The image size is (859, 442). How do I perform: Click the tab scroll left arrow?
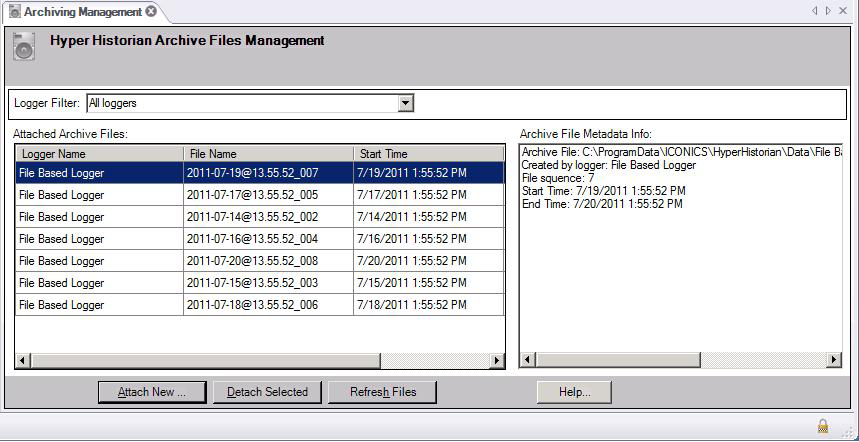(x=815, y=11)
